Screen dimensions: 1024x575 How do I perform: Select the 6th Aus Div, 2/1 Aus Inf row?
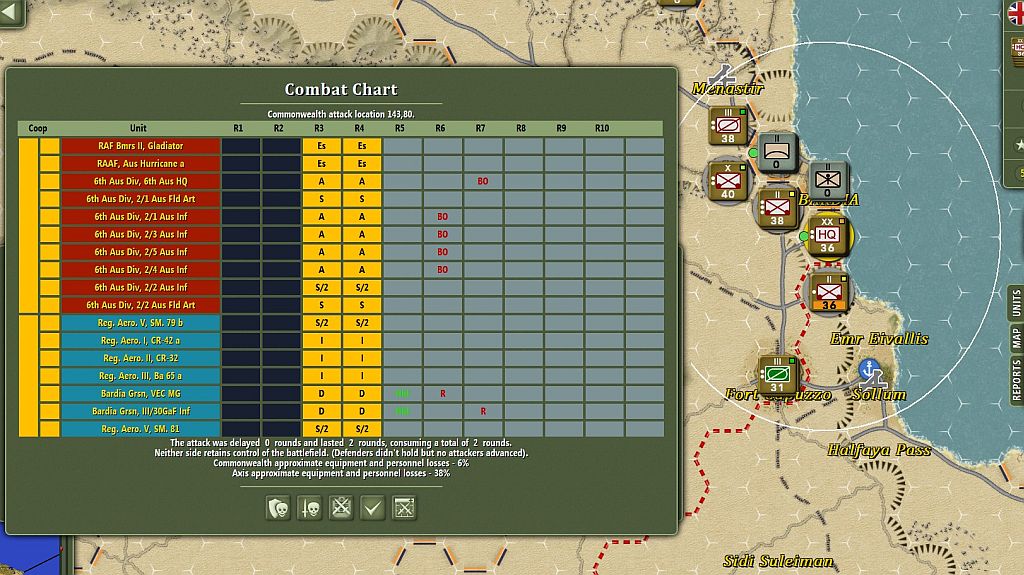[x=140, y=216]
